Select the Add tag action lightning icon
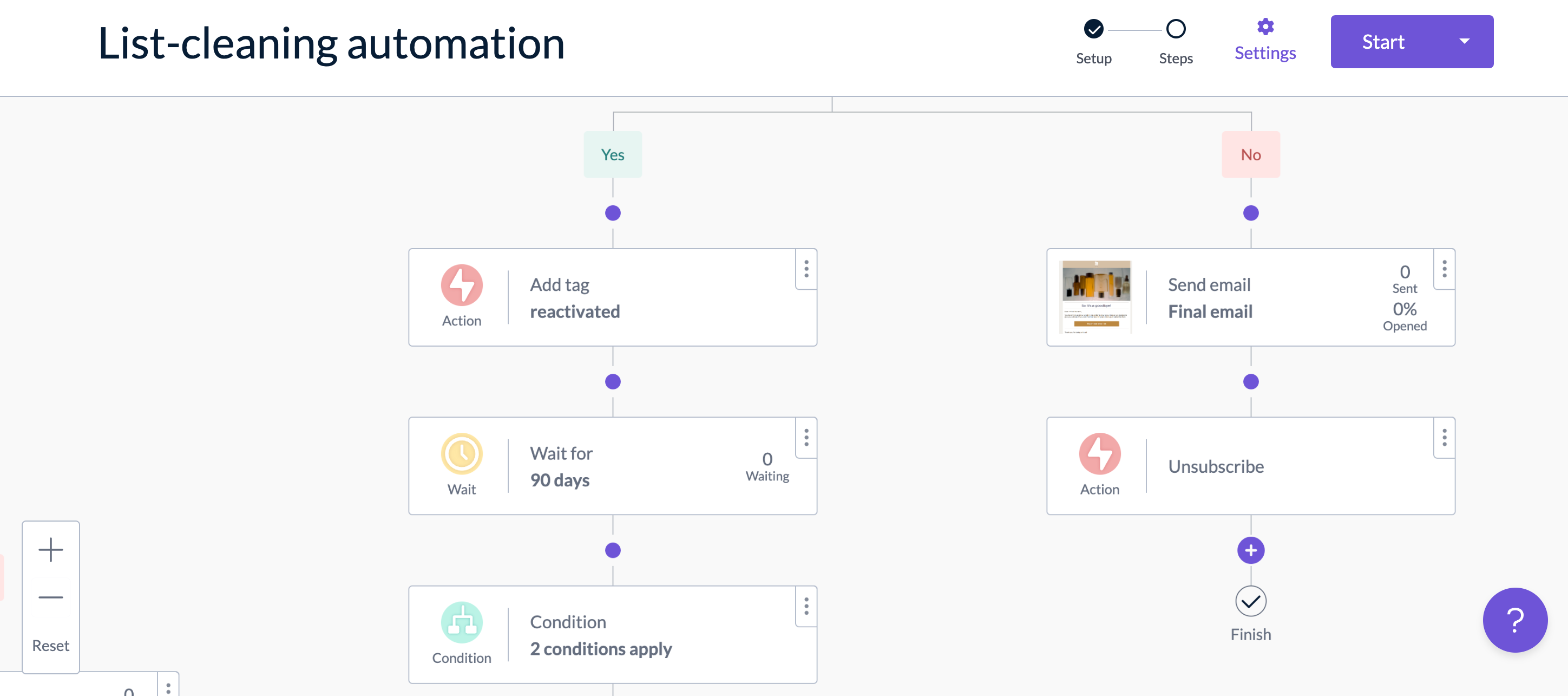This screenshot has width=1568, height=696. [x=461, y=284]
